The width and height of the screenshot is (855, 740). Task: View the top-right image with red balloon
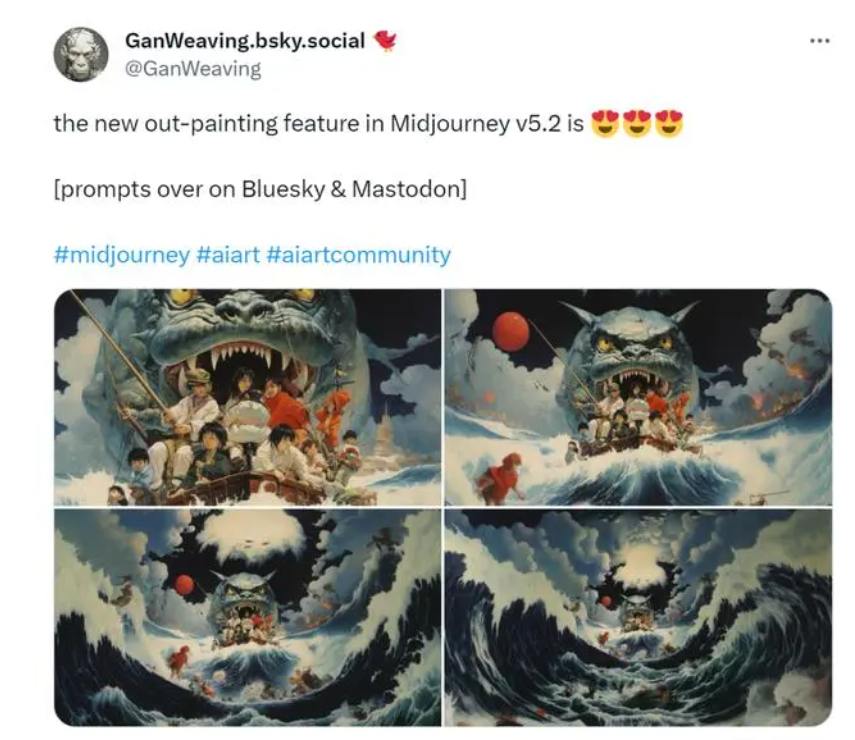coord(639,397)
